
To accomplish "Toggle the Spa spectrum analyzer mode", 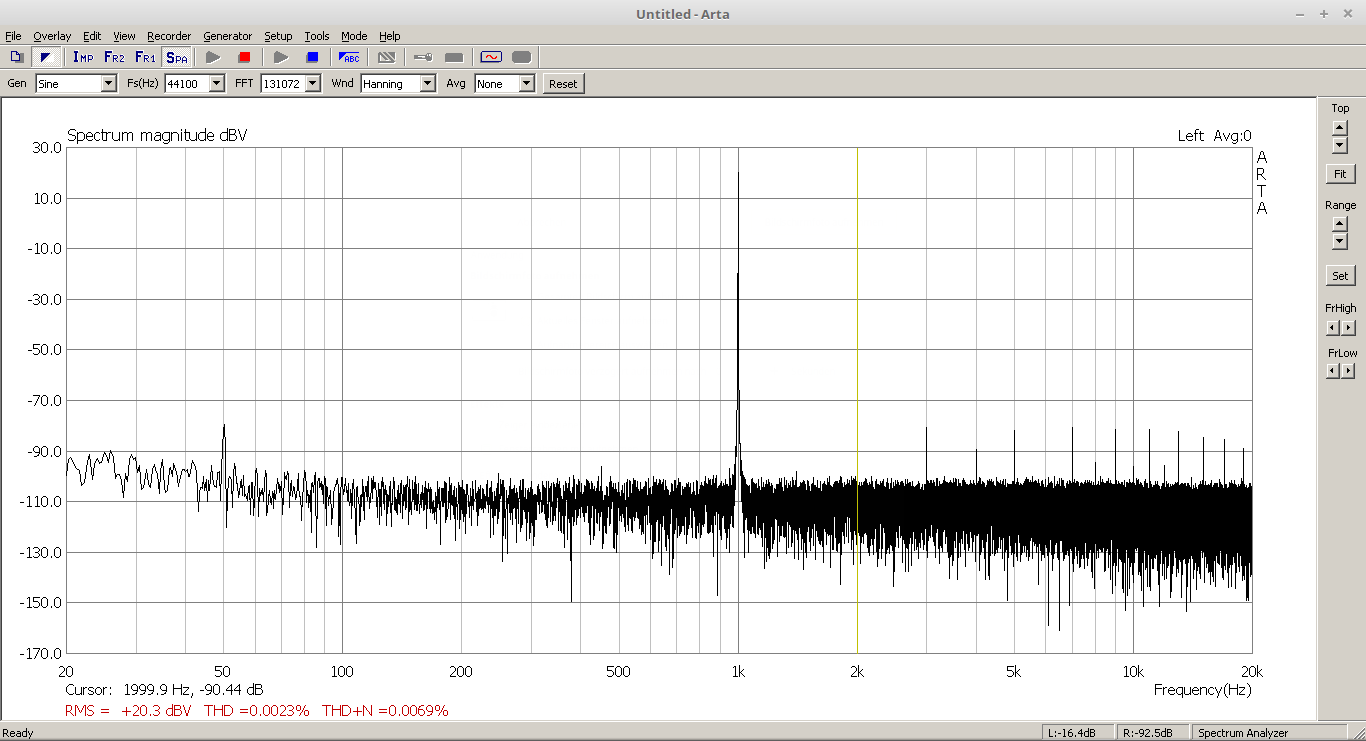I will point(177,57).
